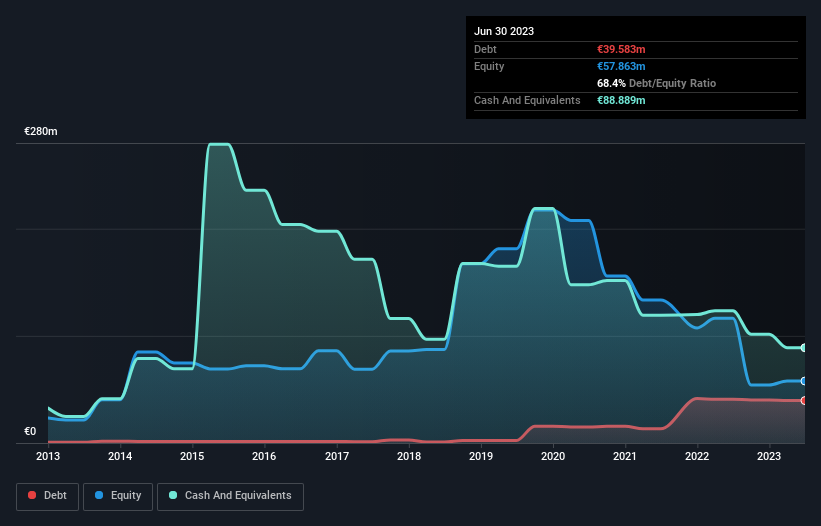Viewport: 821px width, 526px height.
Task: Click the €280m y-axis label
Action: pyautogui.click(x=41, y=132)
